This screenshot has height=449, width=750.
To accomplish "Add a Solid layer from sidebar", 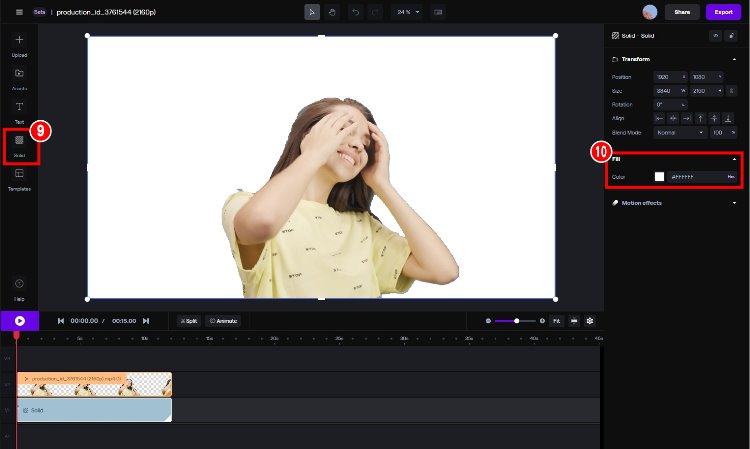I will point(19,146).
